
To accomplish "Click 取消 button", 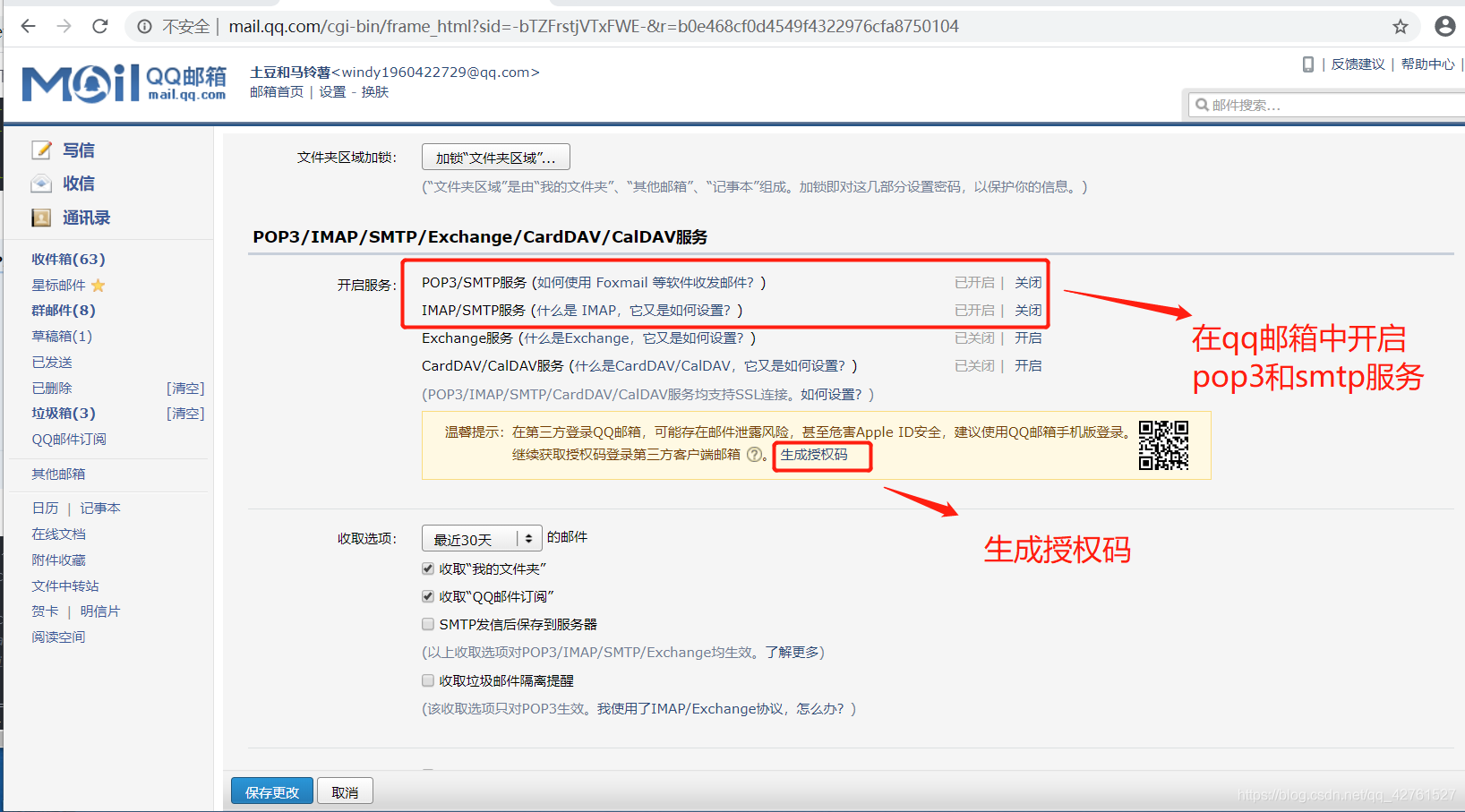I will coord(345,791).
